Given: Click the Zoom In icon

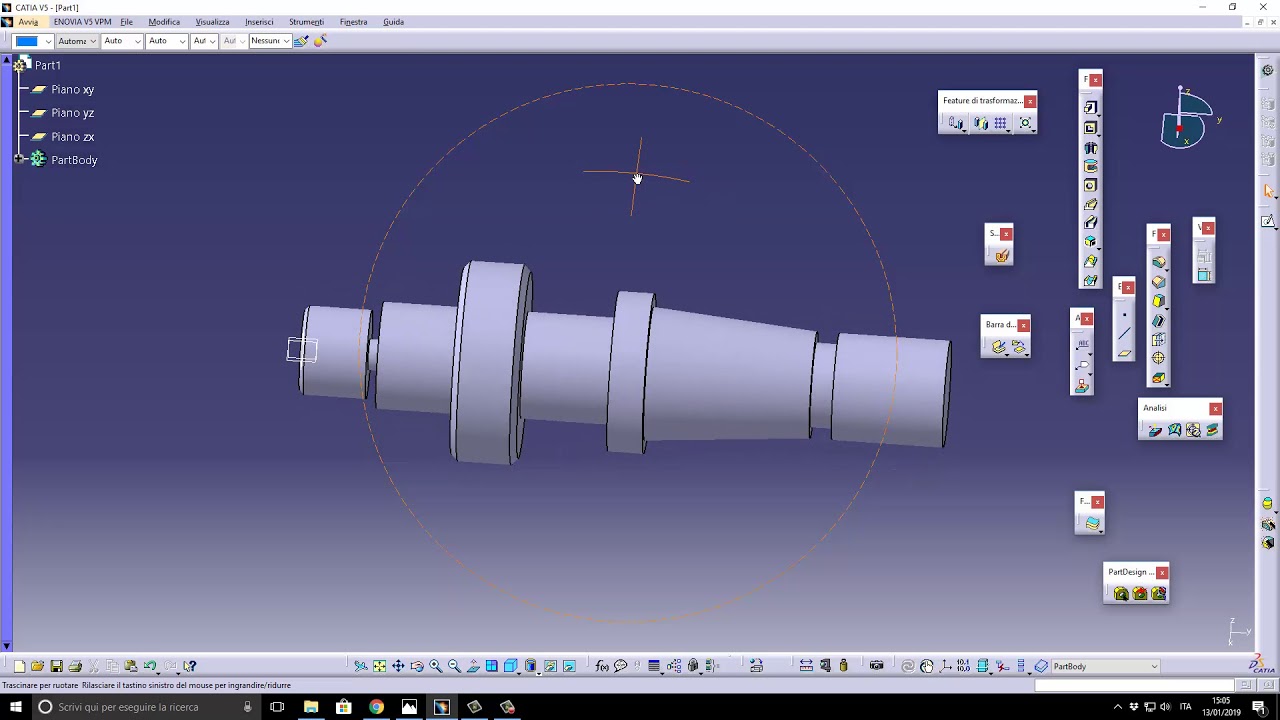Looking at the screenshot, I should click(436, 666).
